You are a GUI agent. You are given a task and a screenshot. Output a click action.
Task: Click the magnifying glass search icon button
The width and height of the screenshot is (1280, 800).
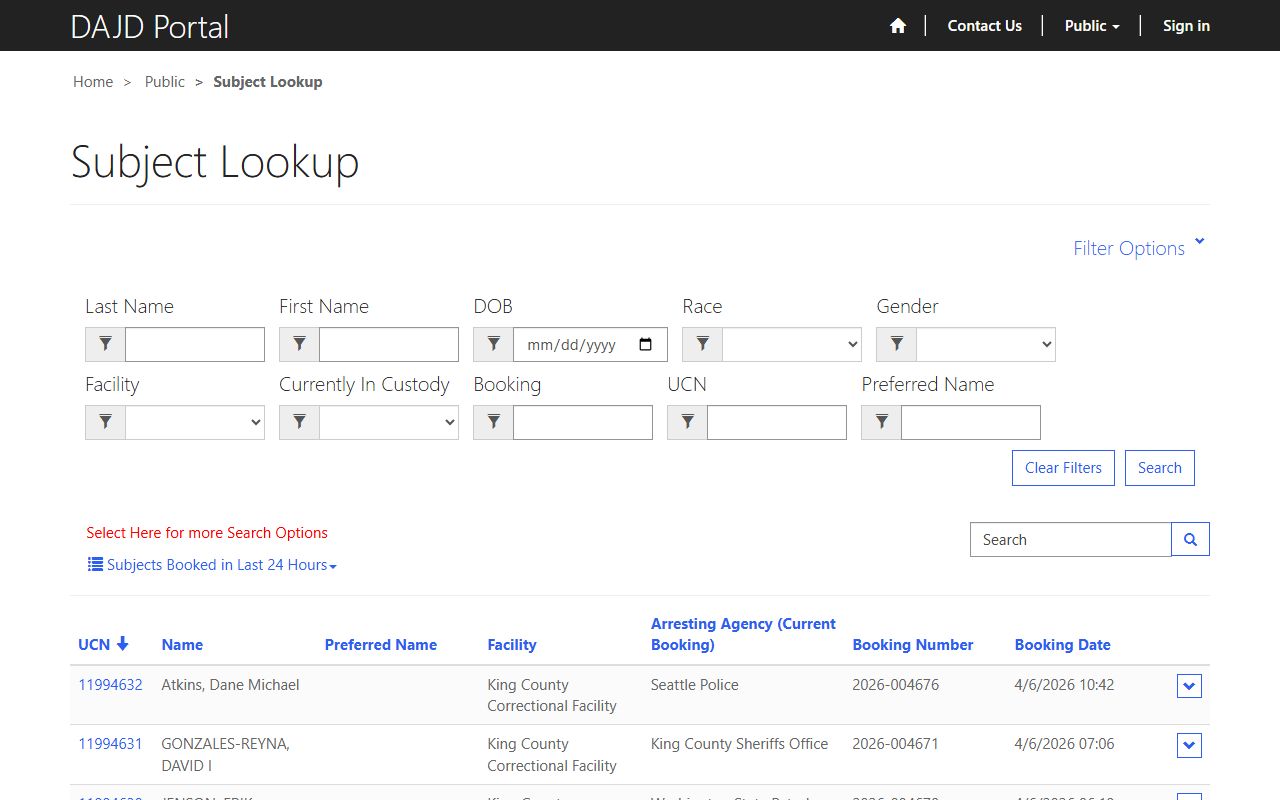(1190, 540)
